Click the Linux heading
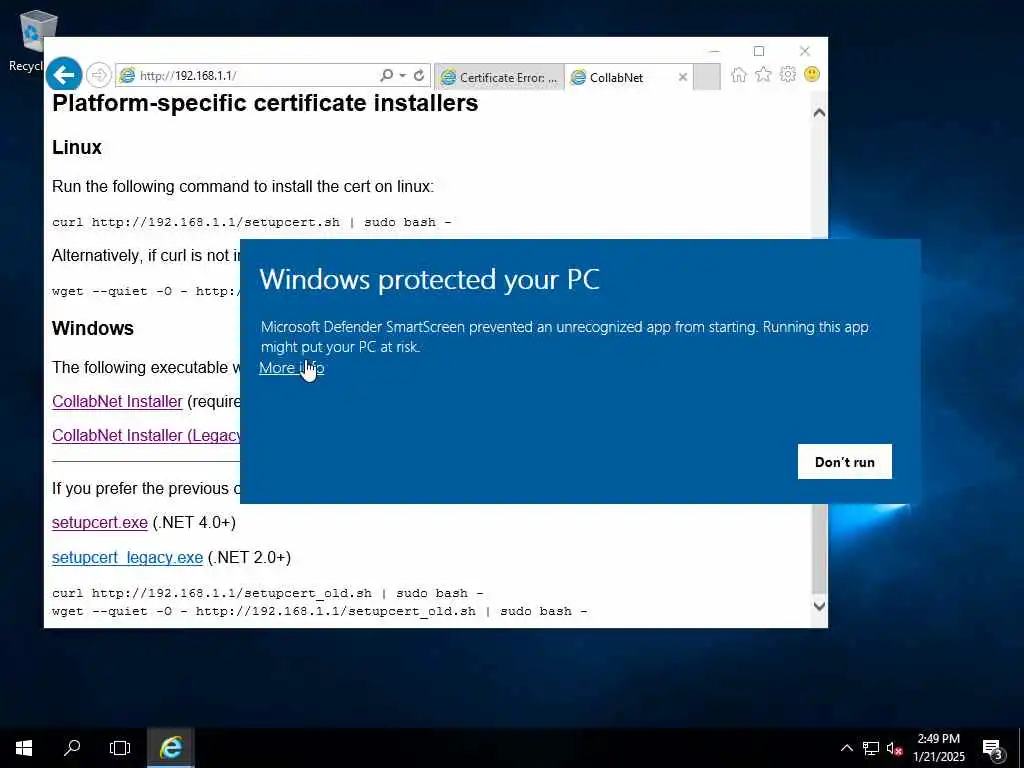This screenshot has width=1024, height=768. click(x=77, y=148)
